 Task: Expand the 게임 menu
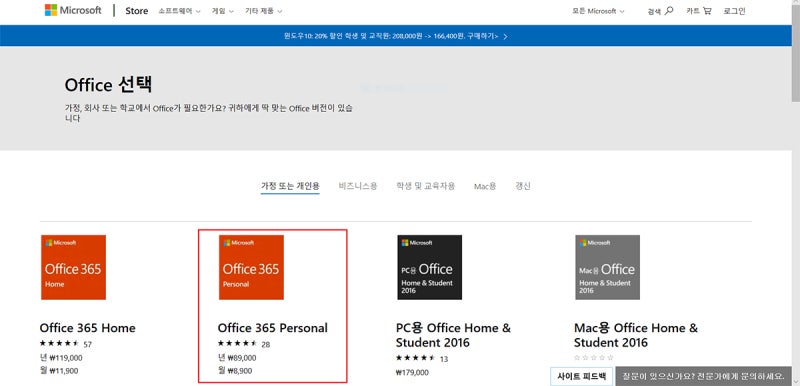[223, 11]
